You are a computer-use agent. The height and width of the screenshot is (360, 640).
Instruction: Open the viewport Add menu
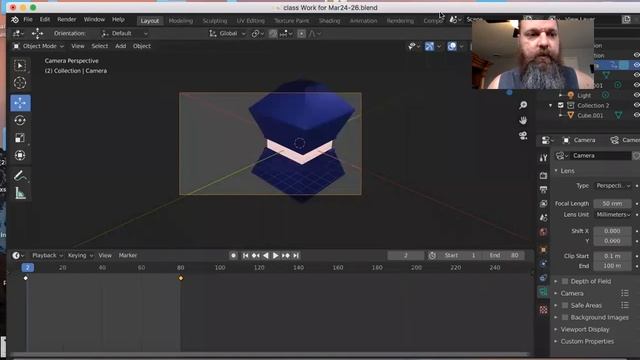click(x=120, y=46)
